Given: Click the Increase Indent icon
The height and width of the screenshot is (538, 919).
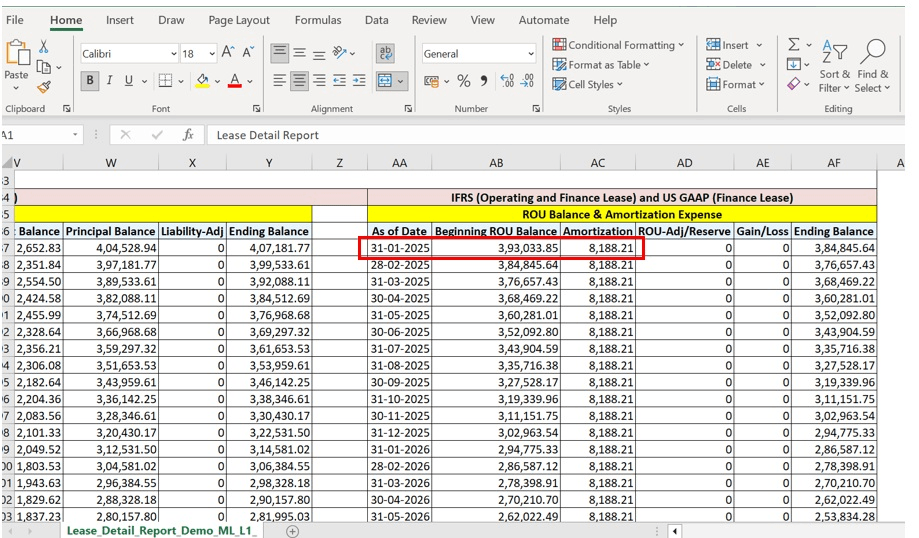Looking at the screenshot, I should [360, 81].
